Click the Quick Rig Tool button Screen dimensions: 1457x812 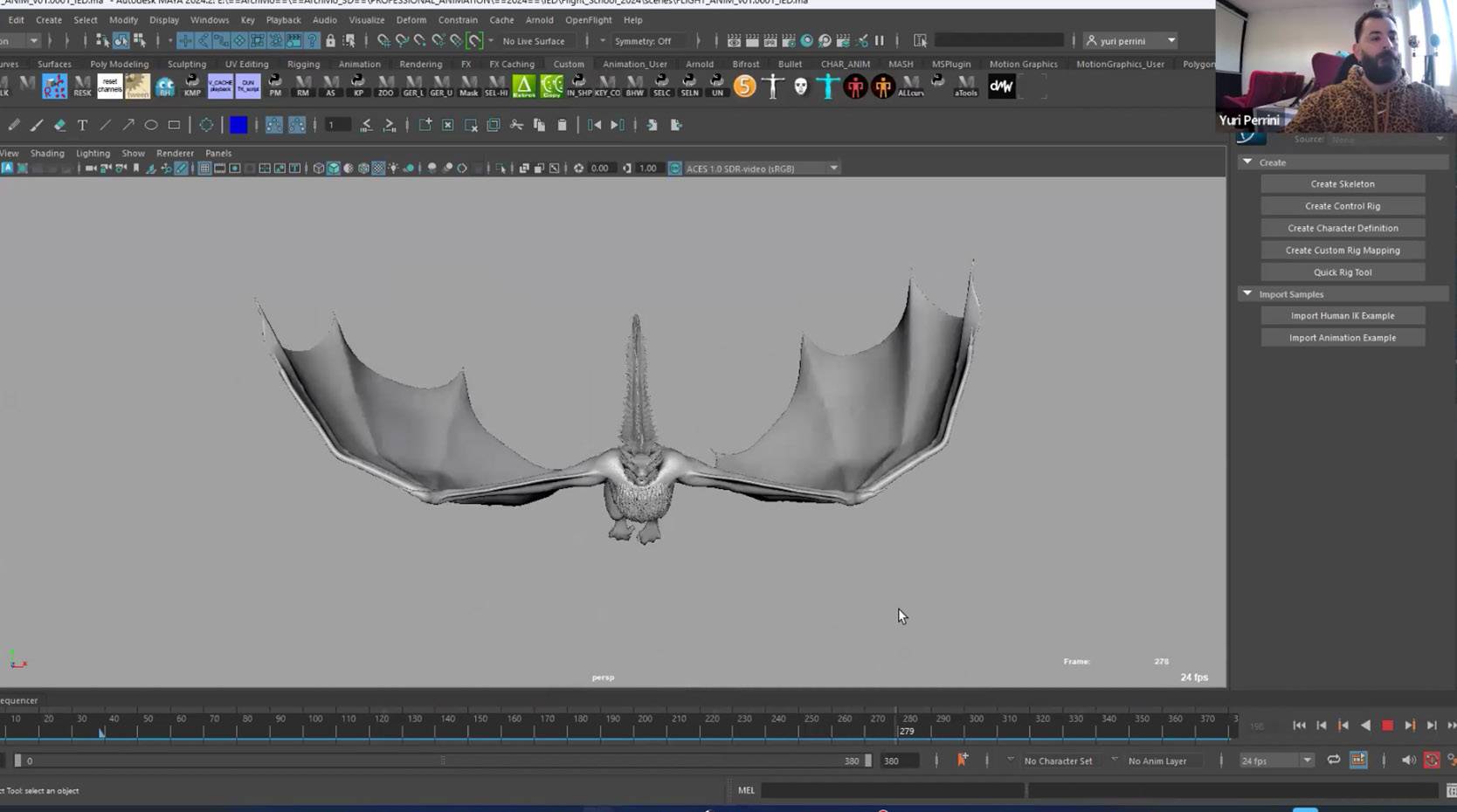[x=1342, y=272]
